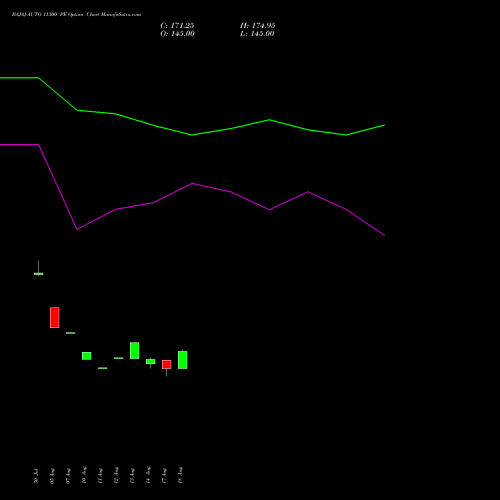500x500 pixels.
Task: Select the high value H: 174.95
Action: tap(258, 26)
